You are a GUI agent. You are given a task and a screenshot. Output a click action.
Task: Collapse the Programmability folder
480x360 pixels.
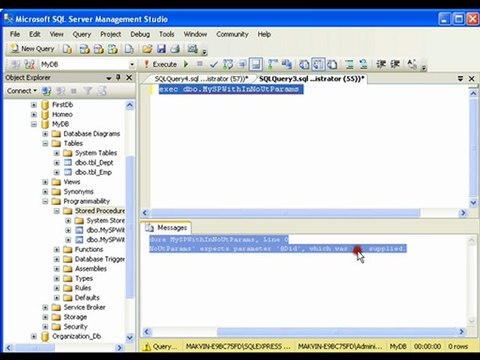pos(45,202)
